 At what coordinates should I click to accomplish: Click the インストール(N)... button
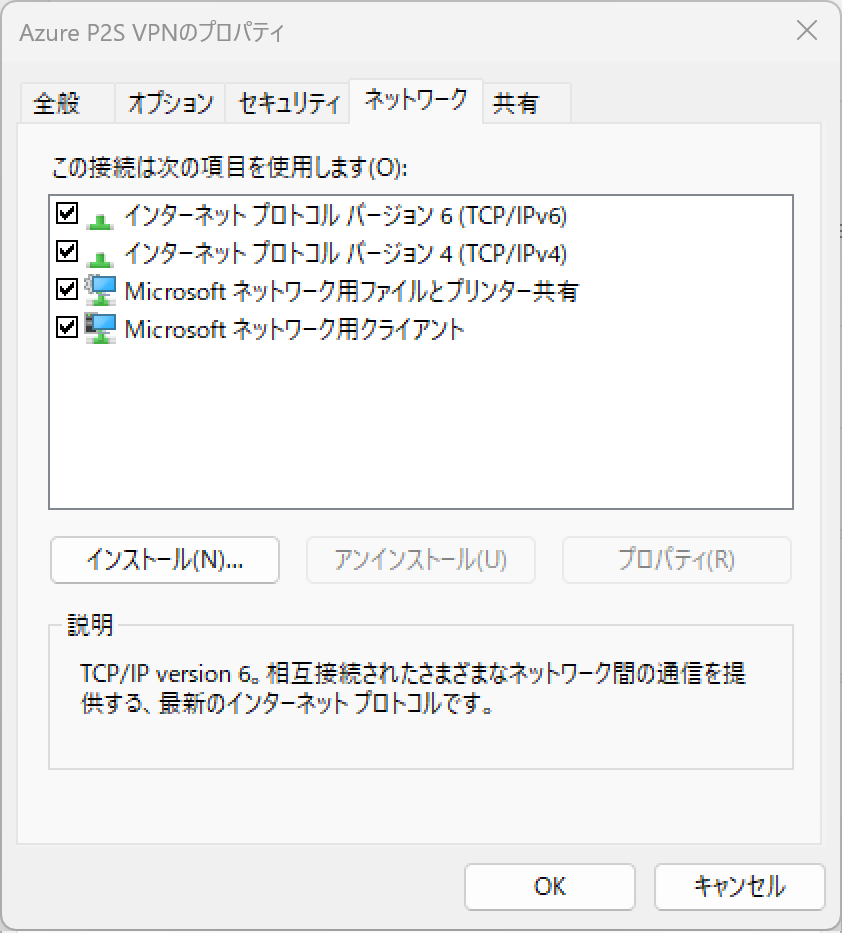click(x=165, y=560)
